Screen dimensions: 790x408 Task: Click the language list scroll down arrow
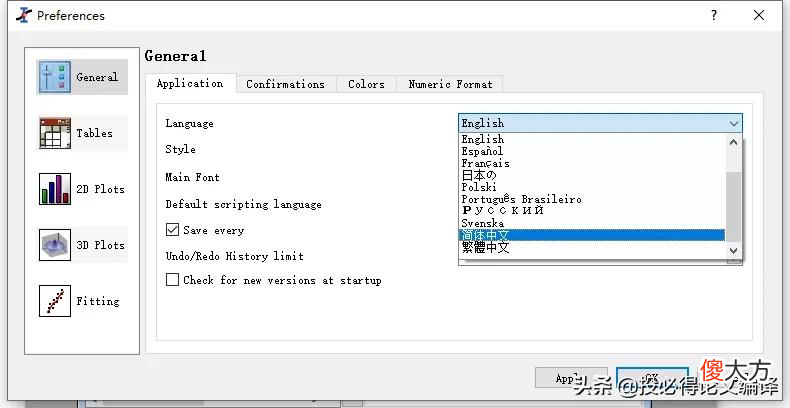(x=734, y=250)
